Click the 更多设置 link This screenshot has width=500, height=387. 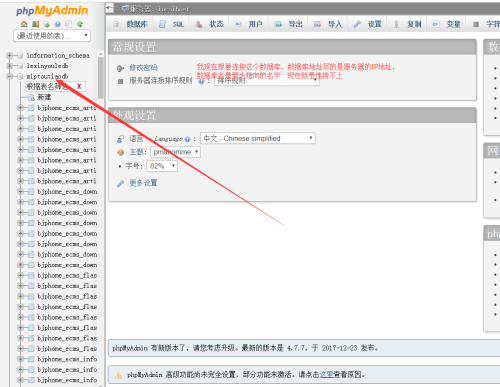click(x=143, y=183)
